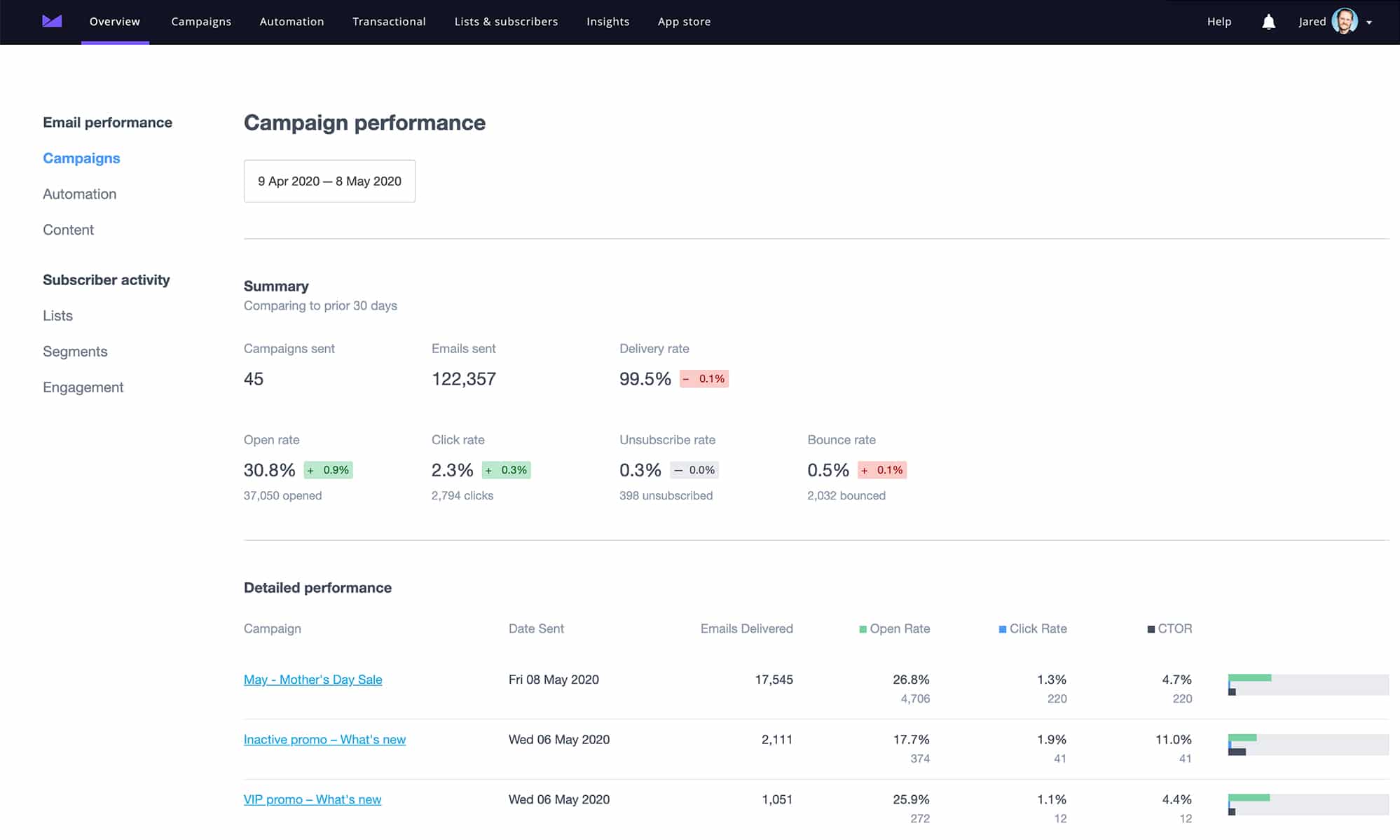Open May - Mother's Day Sale campaign
The width and height of the screenshot is (1400, 840).
313,679
